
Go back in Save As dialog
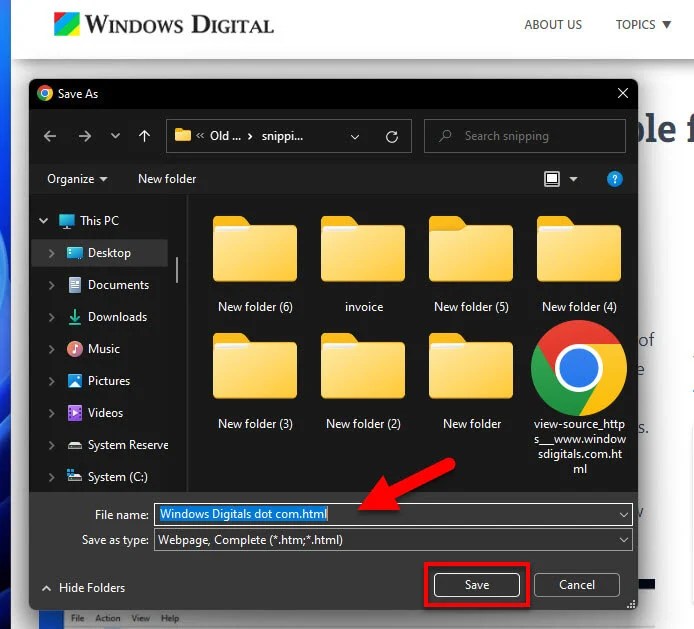coord(50,136)
